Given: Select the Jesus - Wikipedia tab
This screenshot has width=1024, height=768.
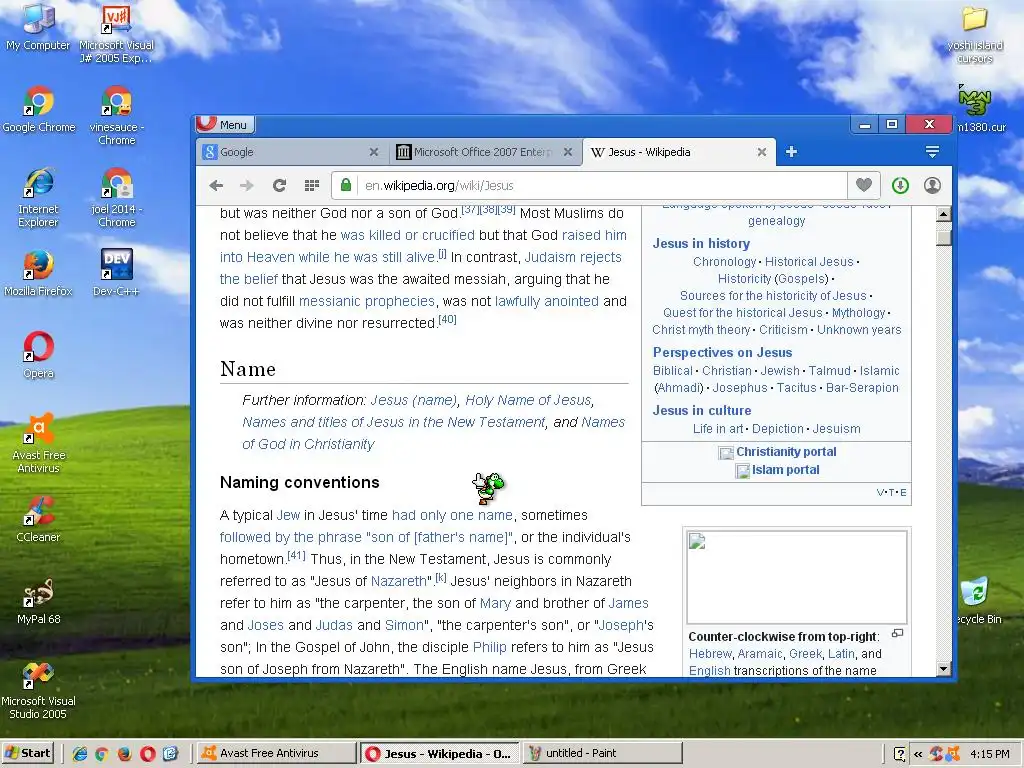Looking at the screenshot, I should [679, 152].
